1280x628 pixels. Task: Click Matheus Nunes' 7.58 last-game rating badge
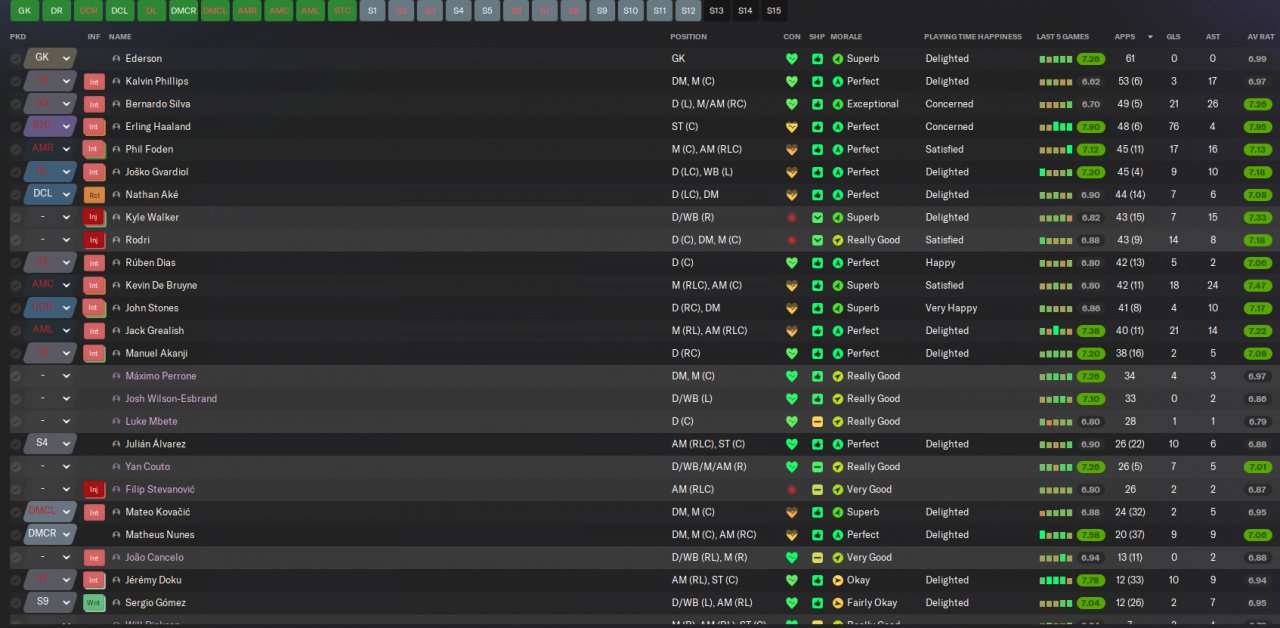(x=1091, y=535)
